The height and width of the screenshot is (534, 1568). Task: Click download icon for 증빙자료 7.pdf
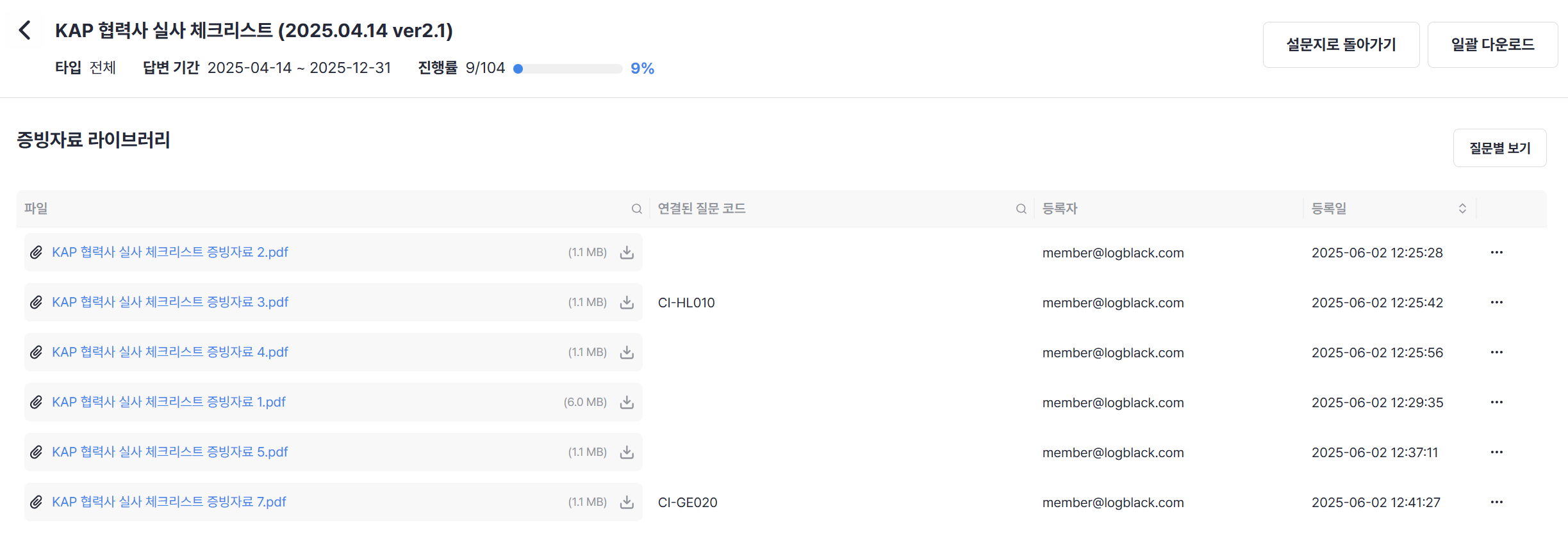click(x=627, y=502)
